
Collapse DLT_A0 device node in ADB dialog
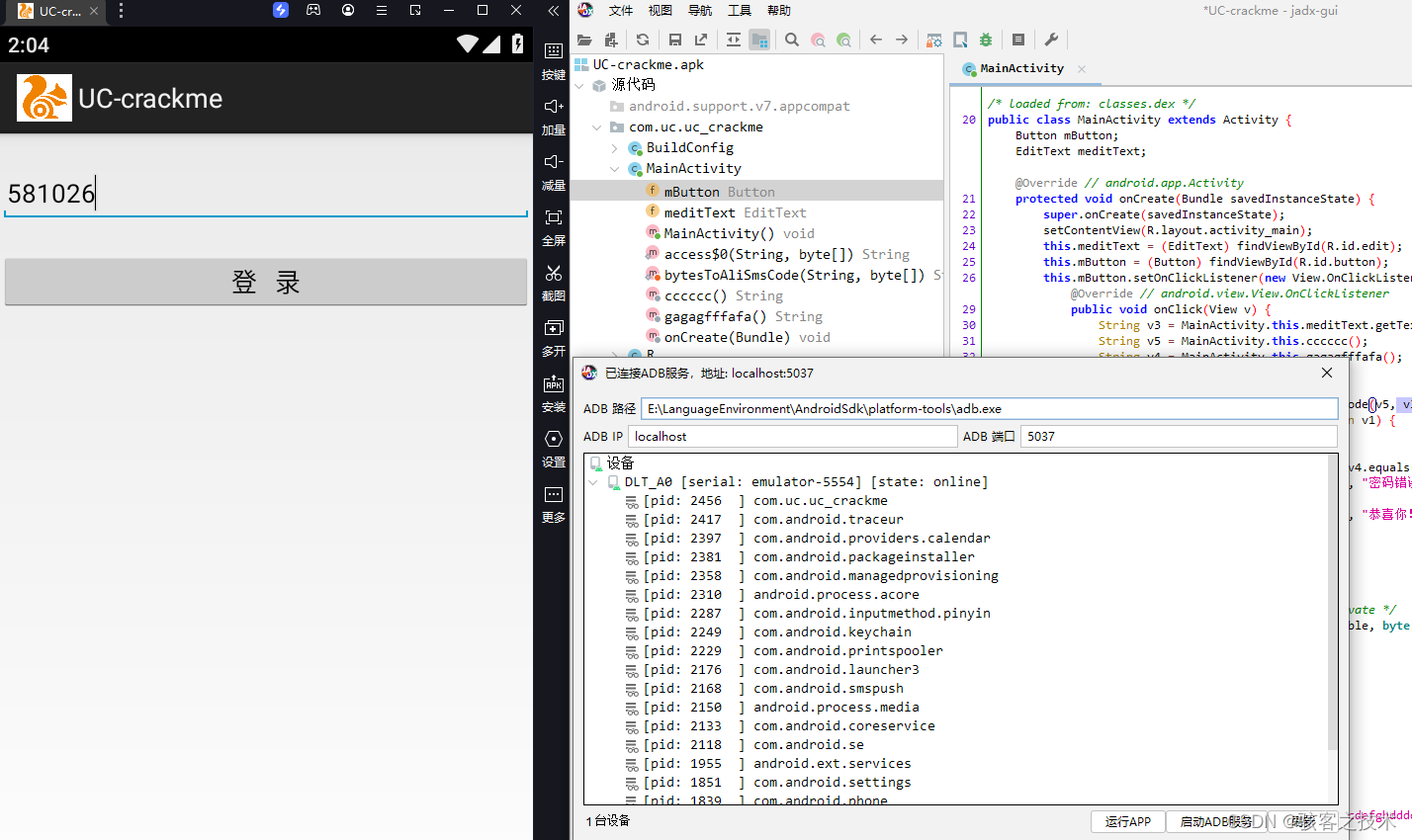(x=593, y=482)
